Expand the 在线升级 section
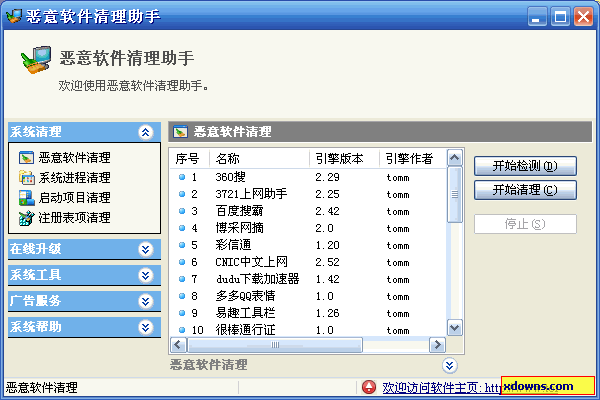Screen dimensions: 600x400 (x=145, y=250)
